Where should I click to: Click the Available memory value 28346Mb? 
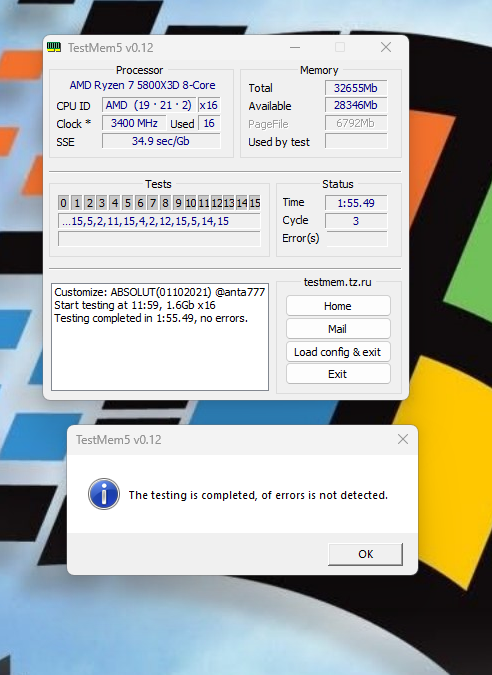coord(356,105)
